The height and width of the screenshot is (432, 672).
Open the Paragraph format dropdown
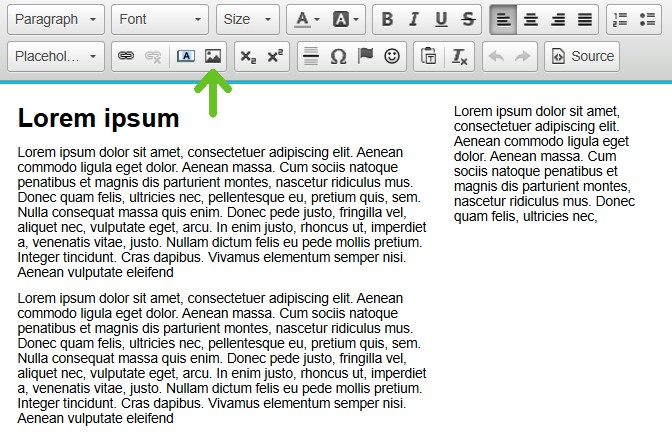(56, 20)
